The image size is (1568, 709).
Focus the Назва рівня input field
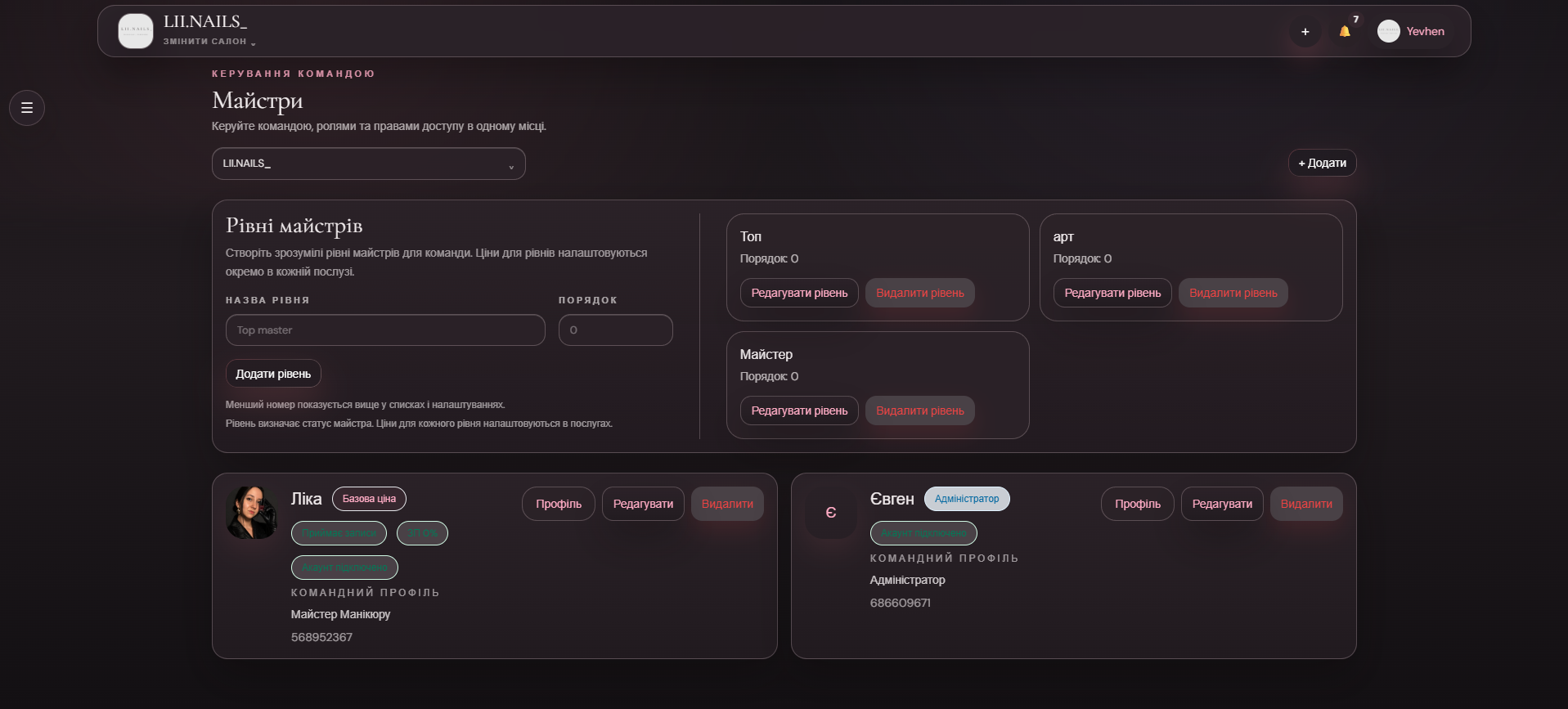[385, 330]
